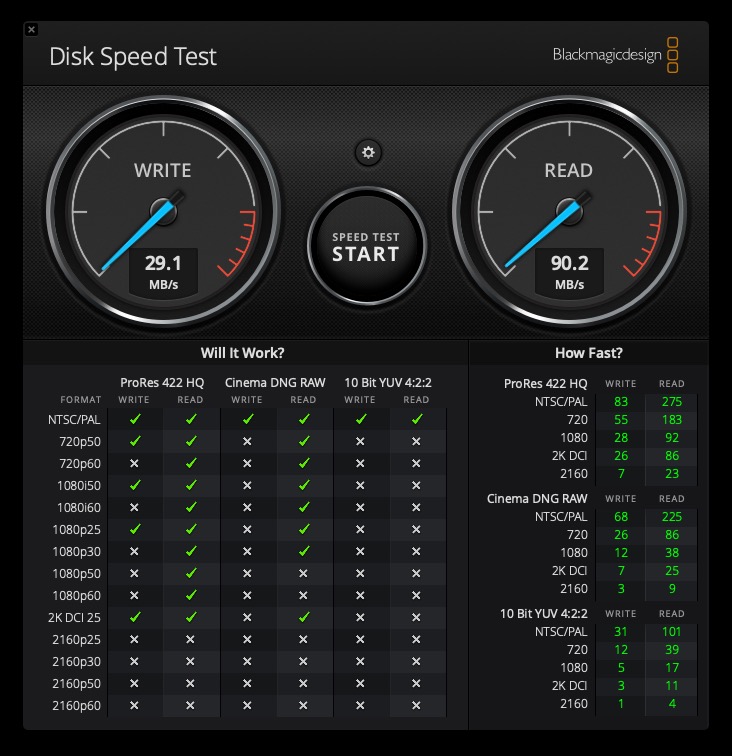Image resolution: width=732 pixels, height=756 pixels.
Task: Open settings via the gear icon
Action: (368, 152)
